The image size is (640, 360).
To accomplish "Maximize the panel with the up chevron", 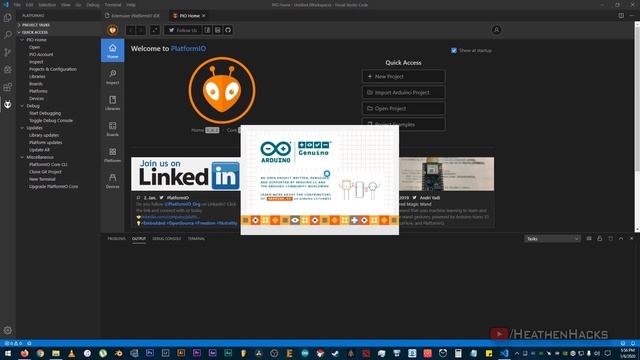I will 621,238.
